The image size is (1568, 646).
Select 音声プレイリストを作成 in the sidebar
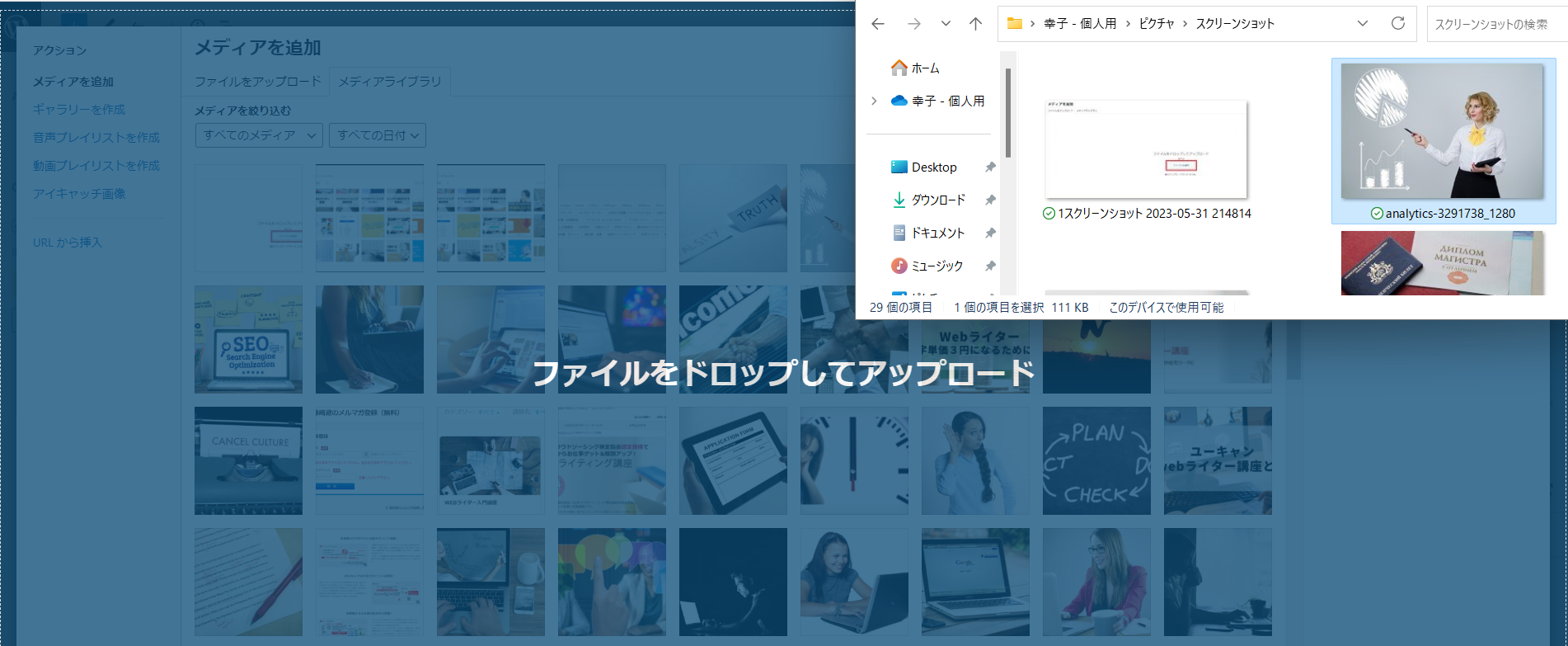coord(96,137)
